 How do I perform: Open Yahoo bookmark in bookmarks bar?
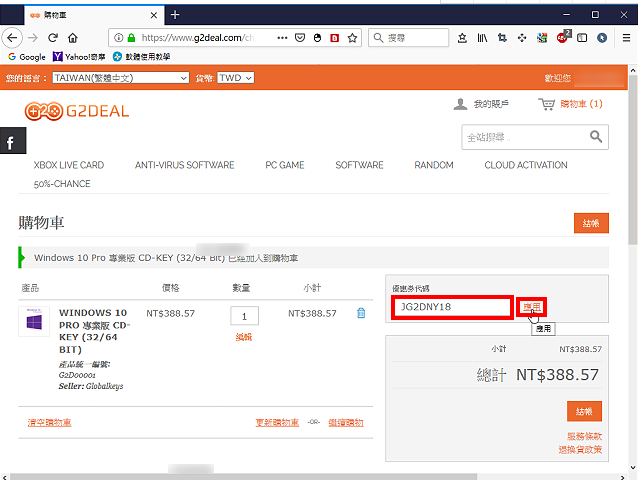point(79,57)
